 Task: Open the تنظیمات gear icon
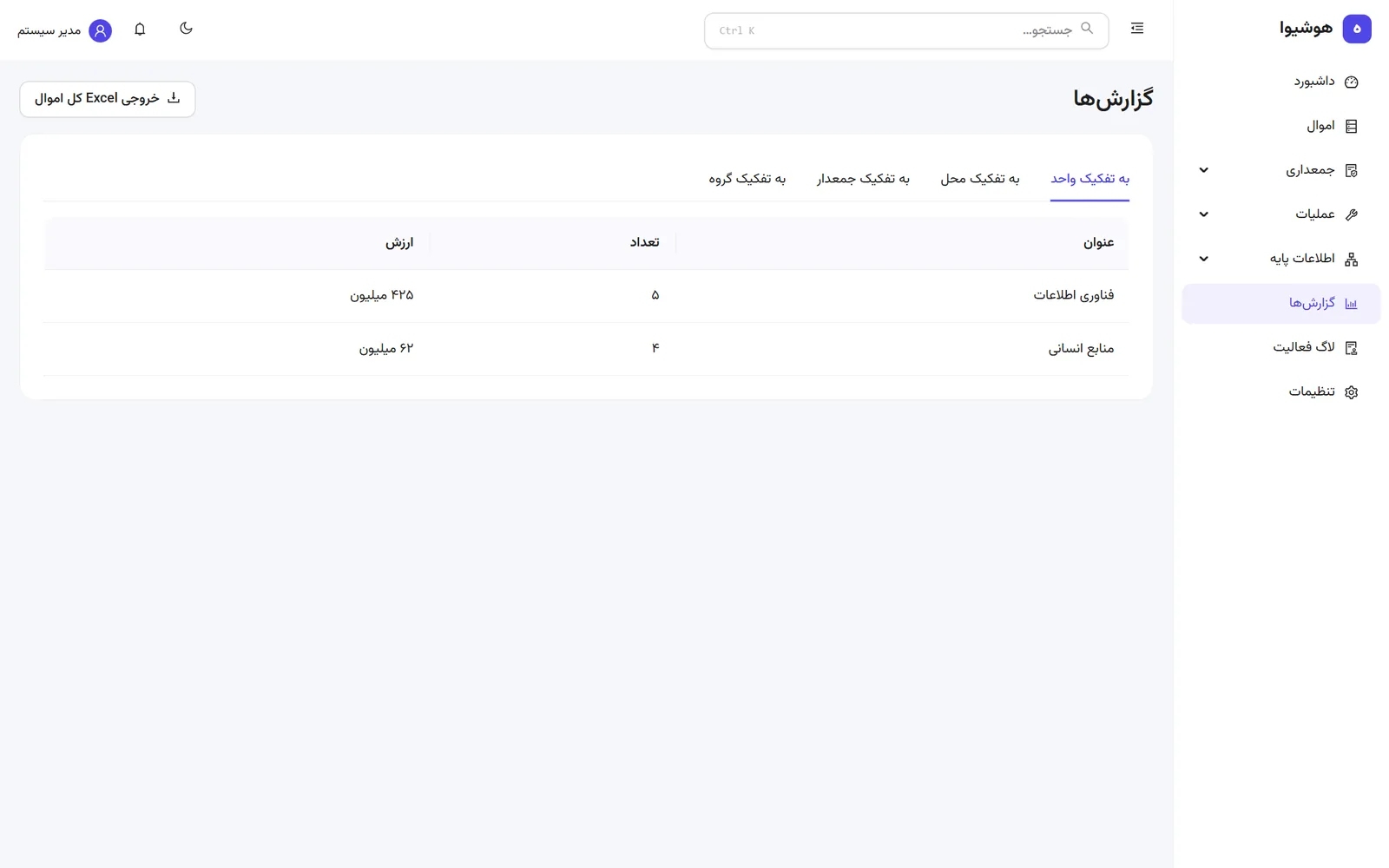[1351, 392]
